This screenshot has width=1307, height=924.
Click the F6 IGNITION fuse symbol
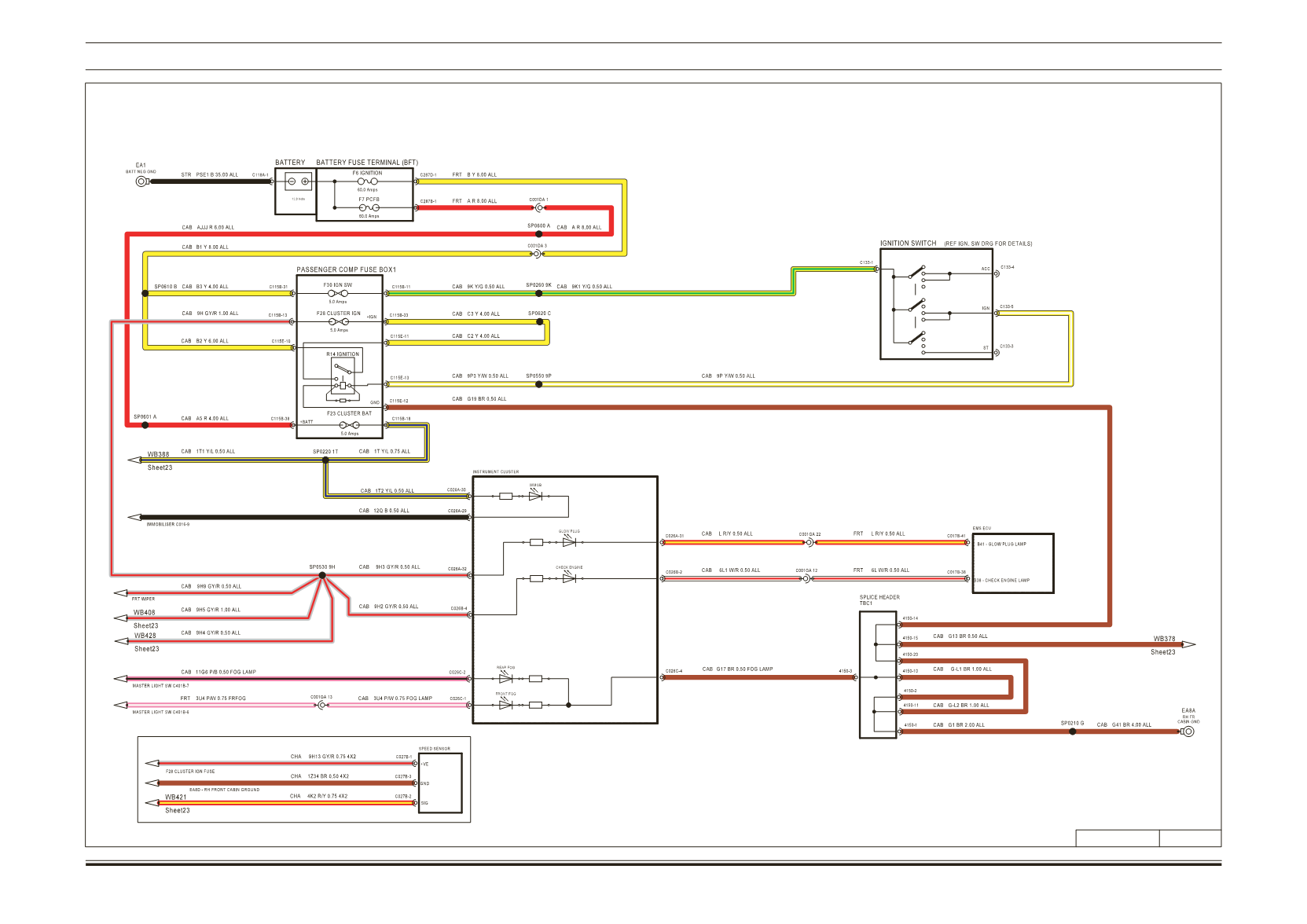(x=367, y=181)
